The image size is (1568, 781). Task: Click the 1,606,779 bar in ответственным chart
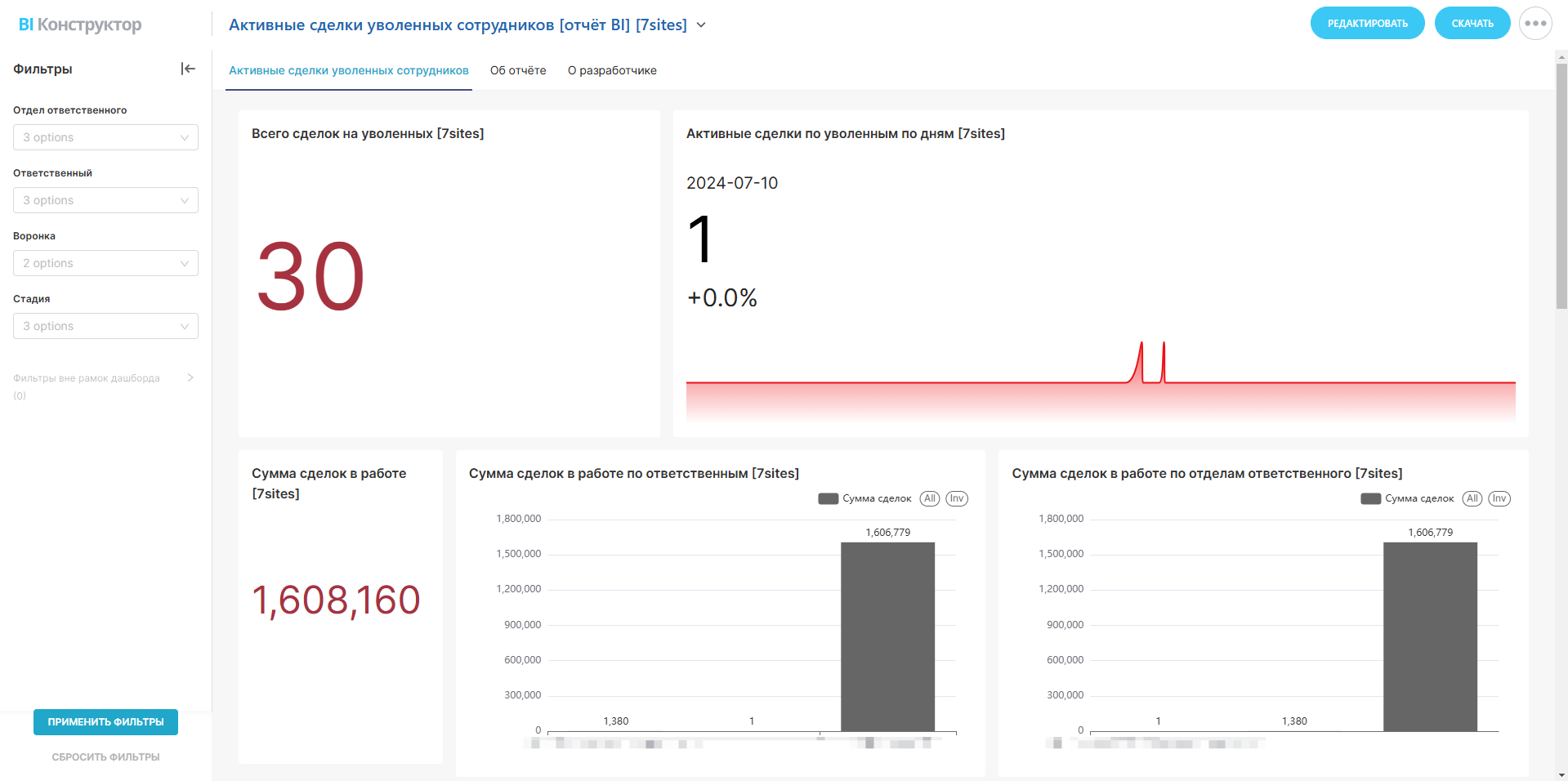click(x=887, y=637)
